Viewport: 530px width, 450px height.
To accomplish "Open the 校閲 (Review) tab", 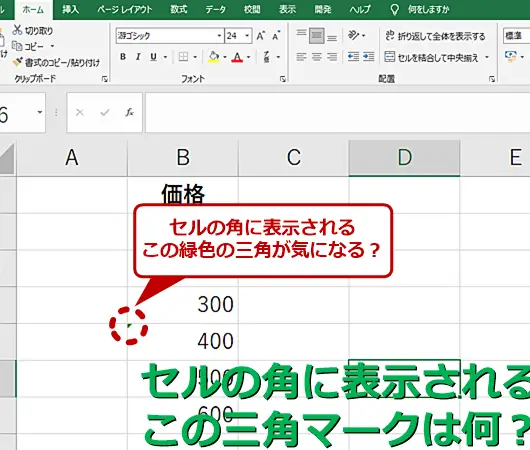I will (252, 9).
